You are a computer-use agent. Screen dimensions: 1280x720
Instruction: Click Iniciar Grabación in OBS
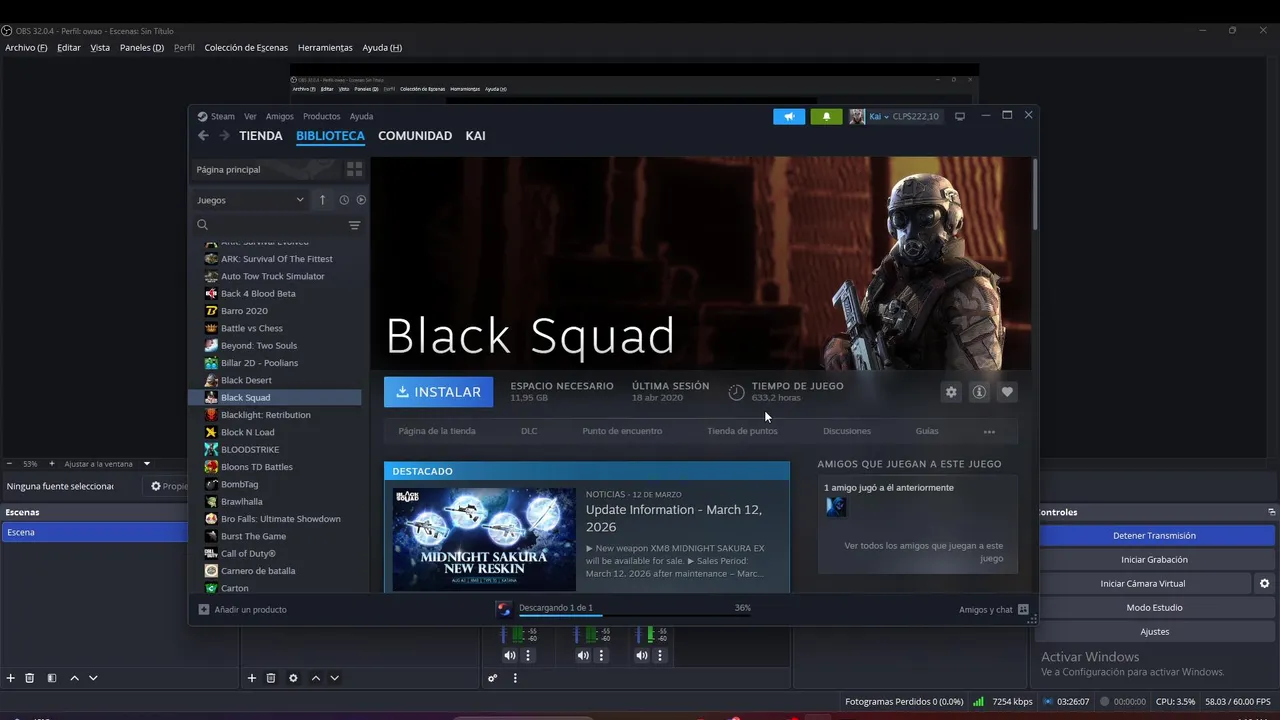(1154, 559)
